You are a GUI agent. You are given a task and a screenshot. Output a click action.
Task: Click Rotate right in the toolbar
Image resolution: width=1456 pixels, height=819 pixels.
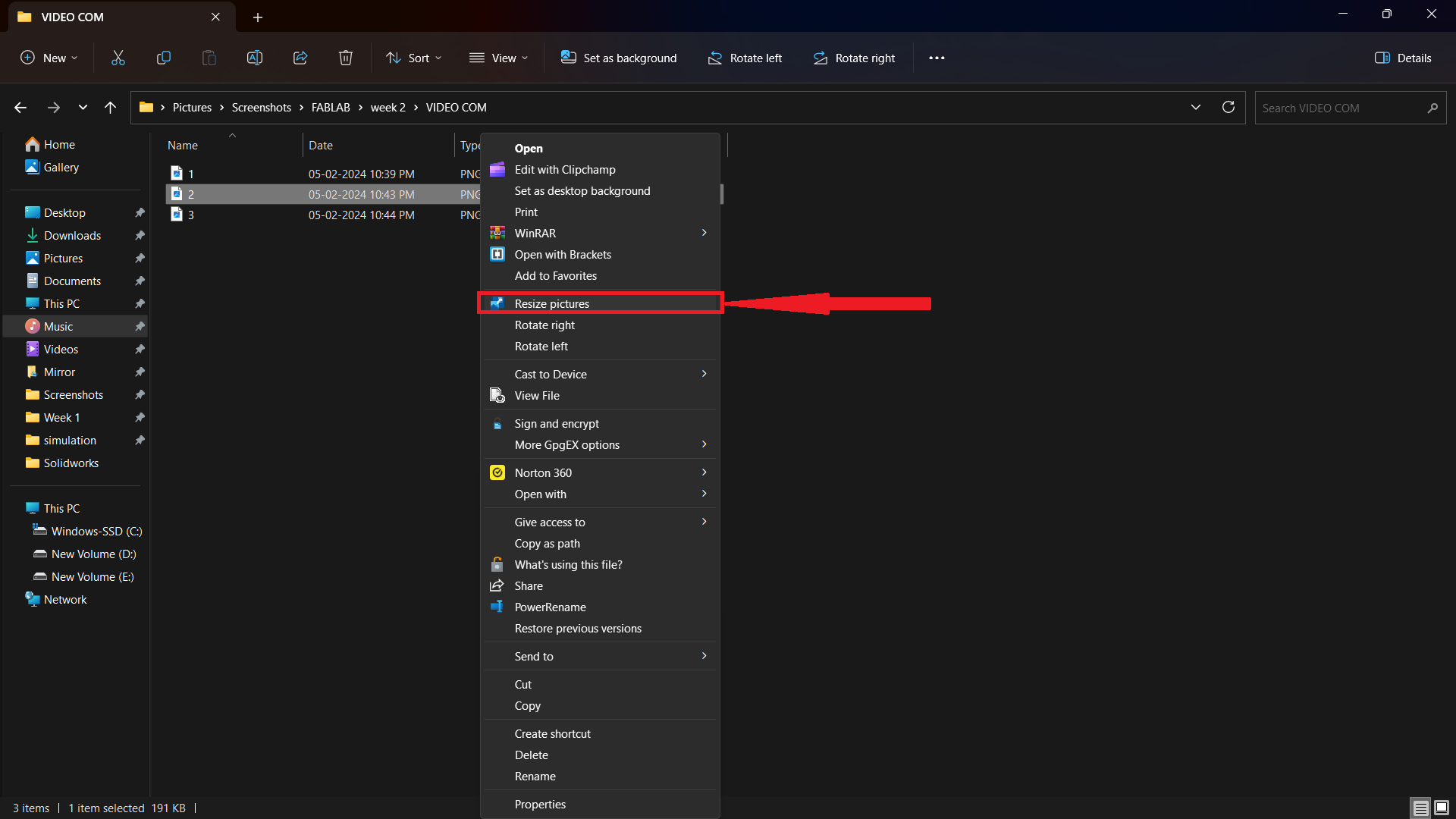854,58
